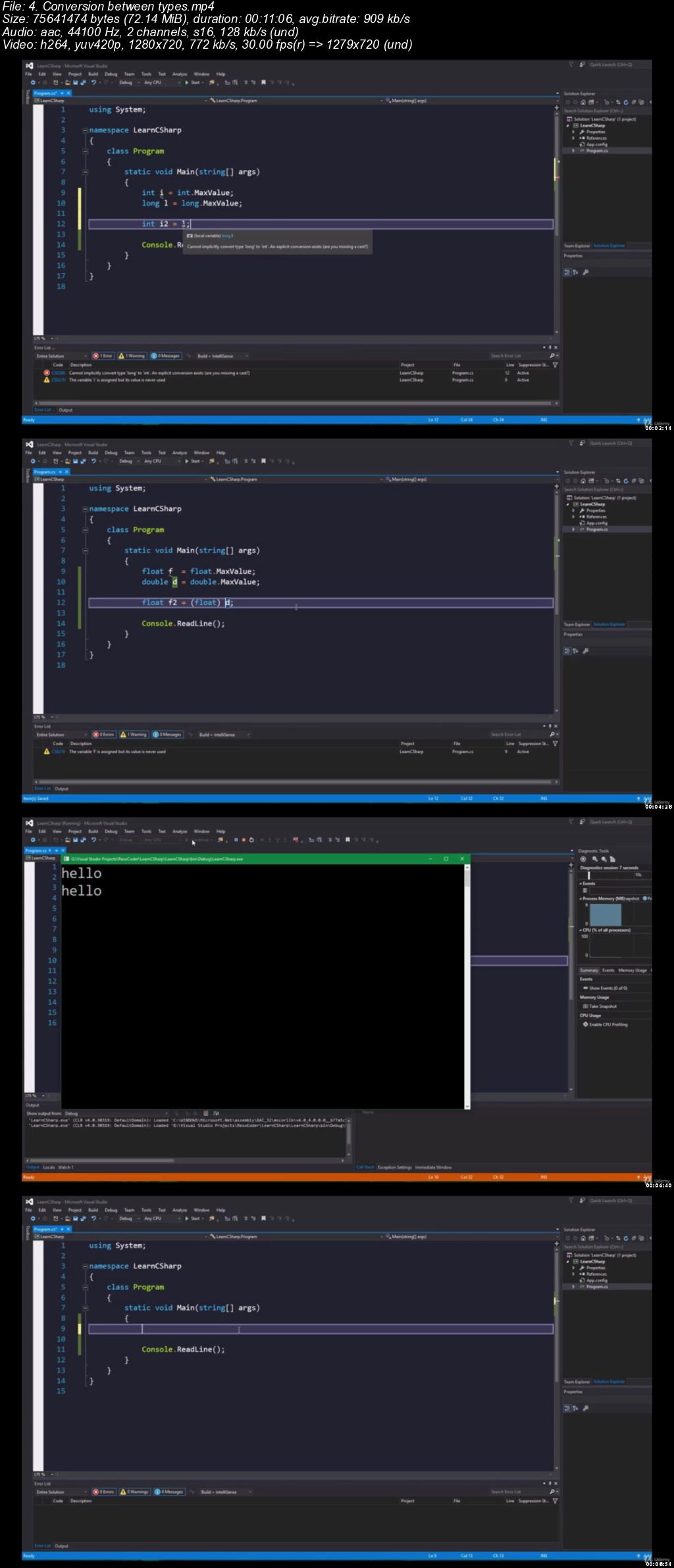The width and height of the screenshot is (674, 1568).
Task: Click Show Events (0 of 0) link
Action: click(x=606, y=988)
